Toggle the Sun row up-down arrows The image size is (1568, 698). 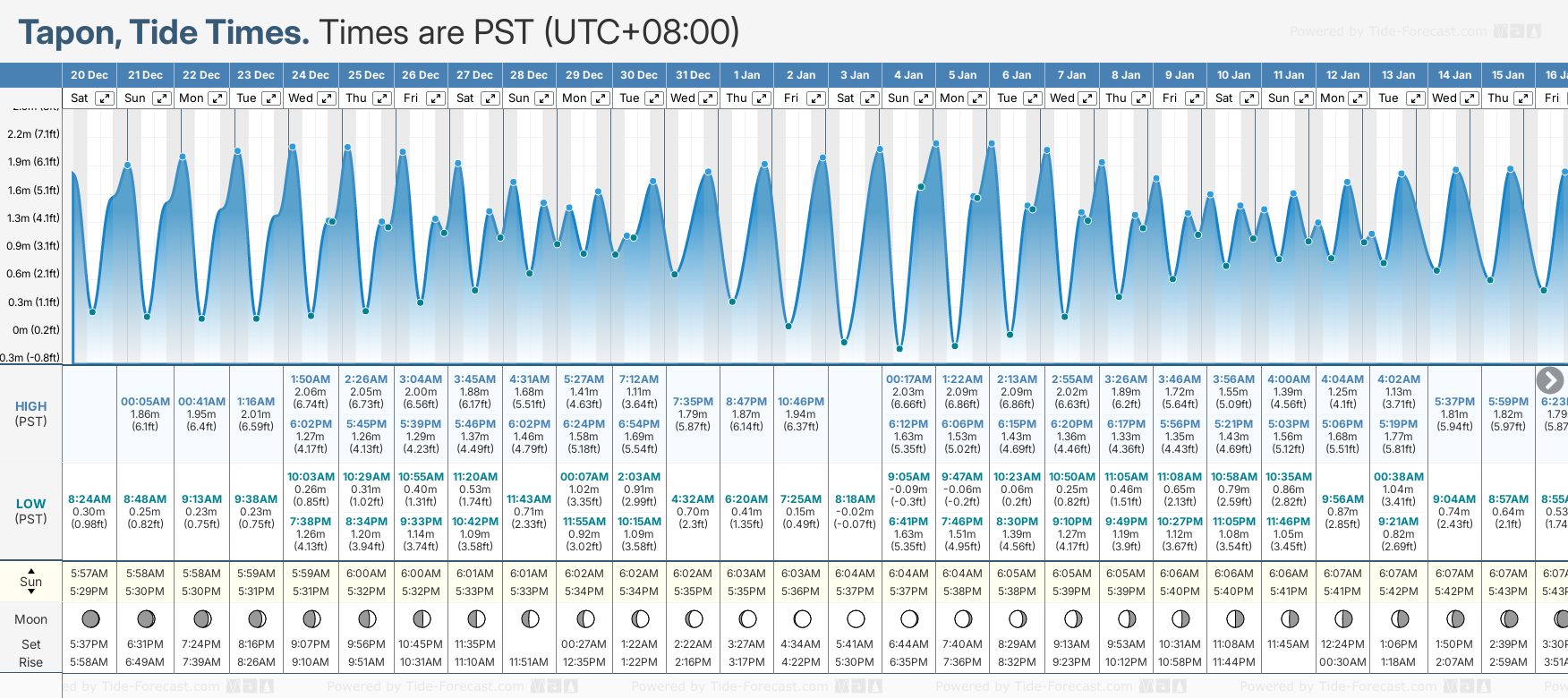pyautogui.click(x=31, y=581)
